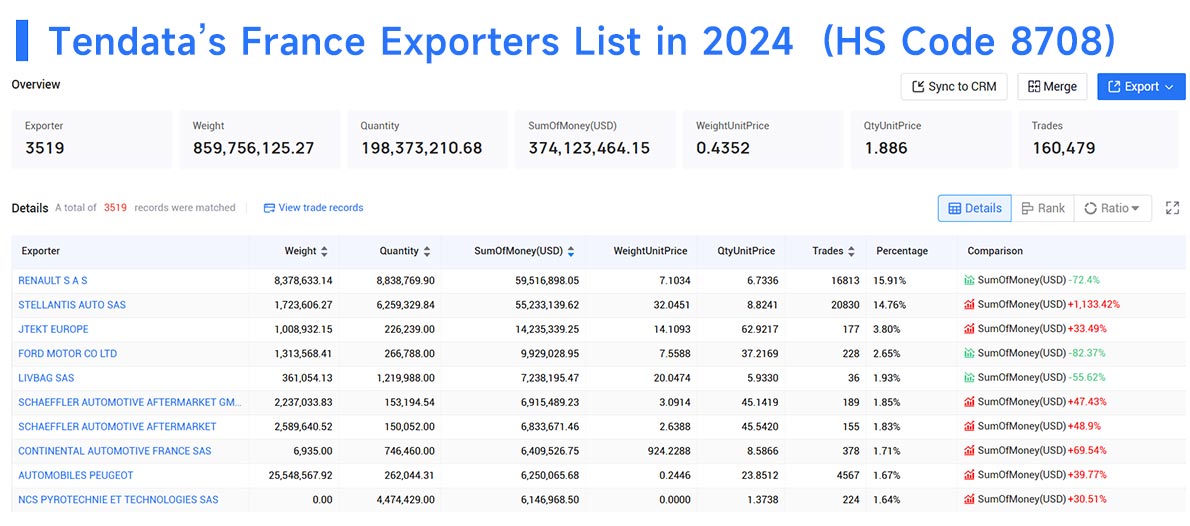Open LIVBAG SAS exporter link
1190x526 pixels.
46,377
